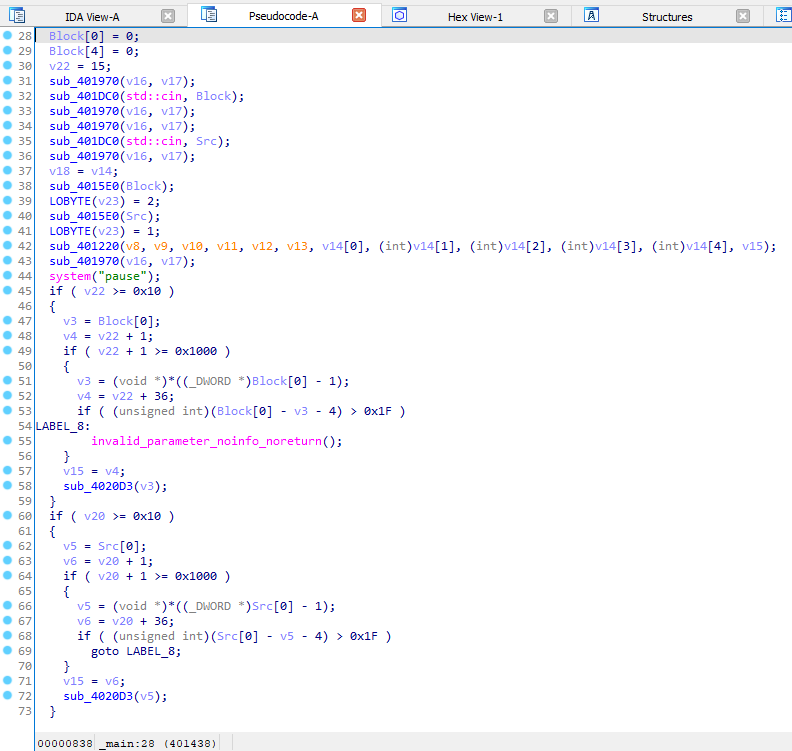Click v3 = Block[0] on line 47
The image size is (792, 751).
(112, 321)
